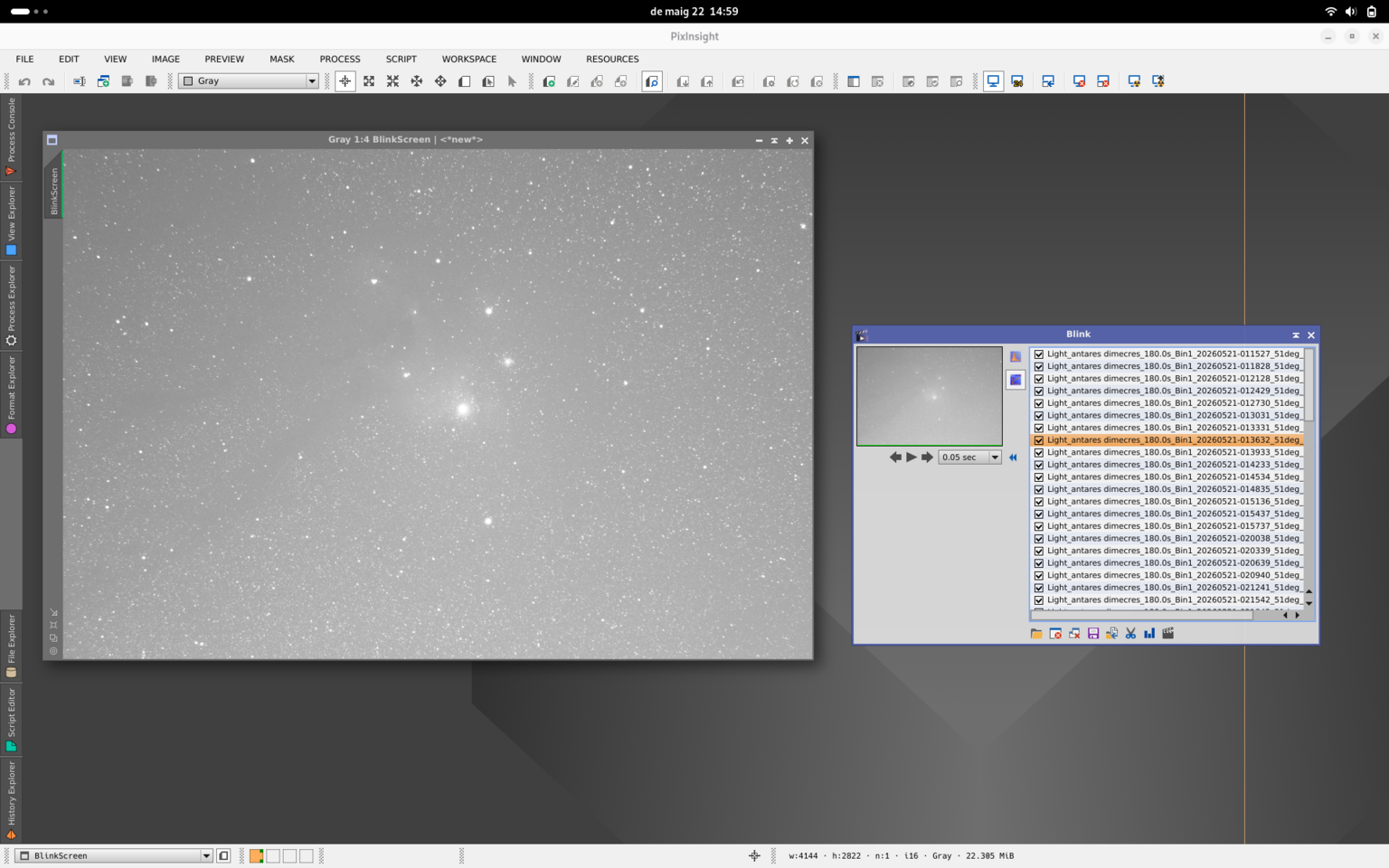
Task: Click the blue monitor screen icon
Action: pos(993,81)
